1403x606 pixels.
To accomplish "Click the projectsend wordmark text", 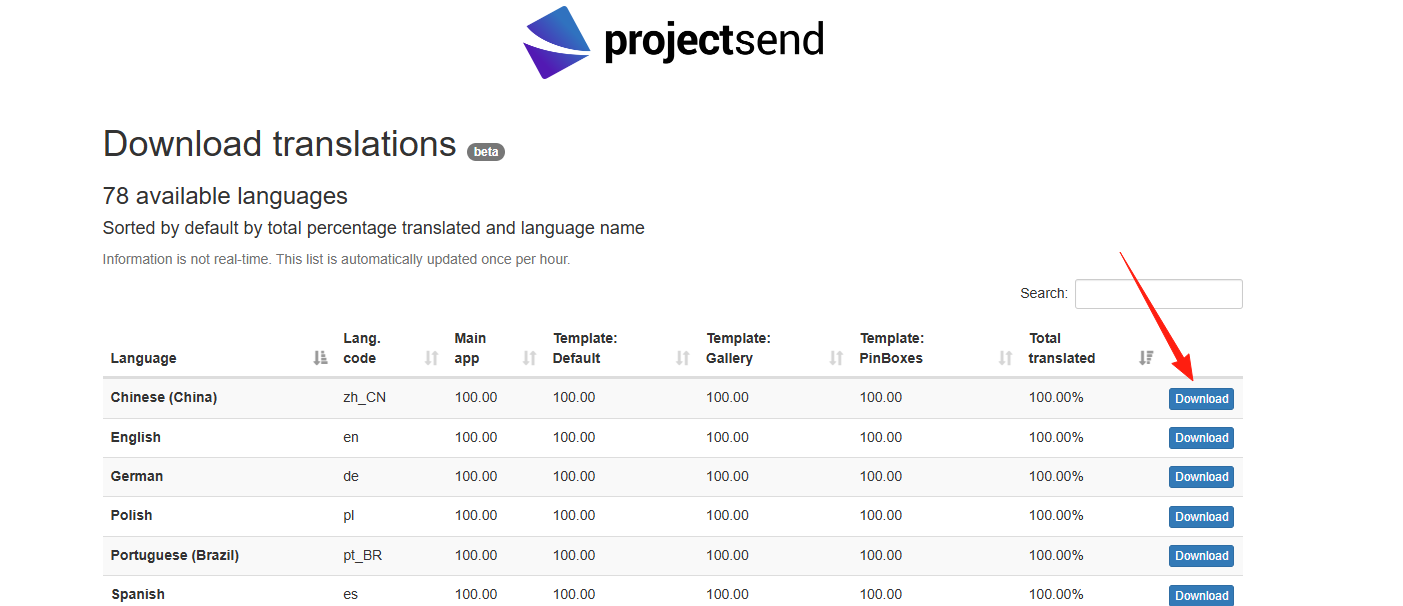I will click(714, 41).
